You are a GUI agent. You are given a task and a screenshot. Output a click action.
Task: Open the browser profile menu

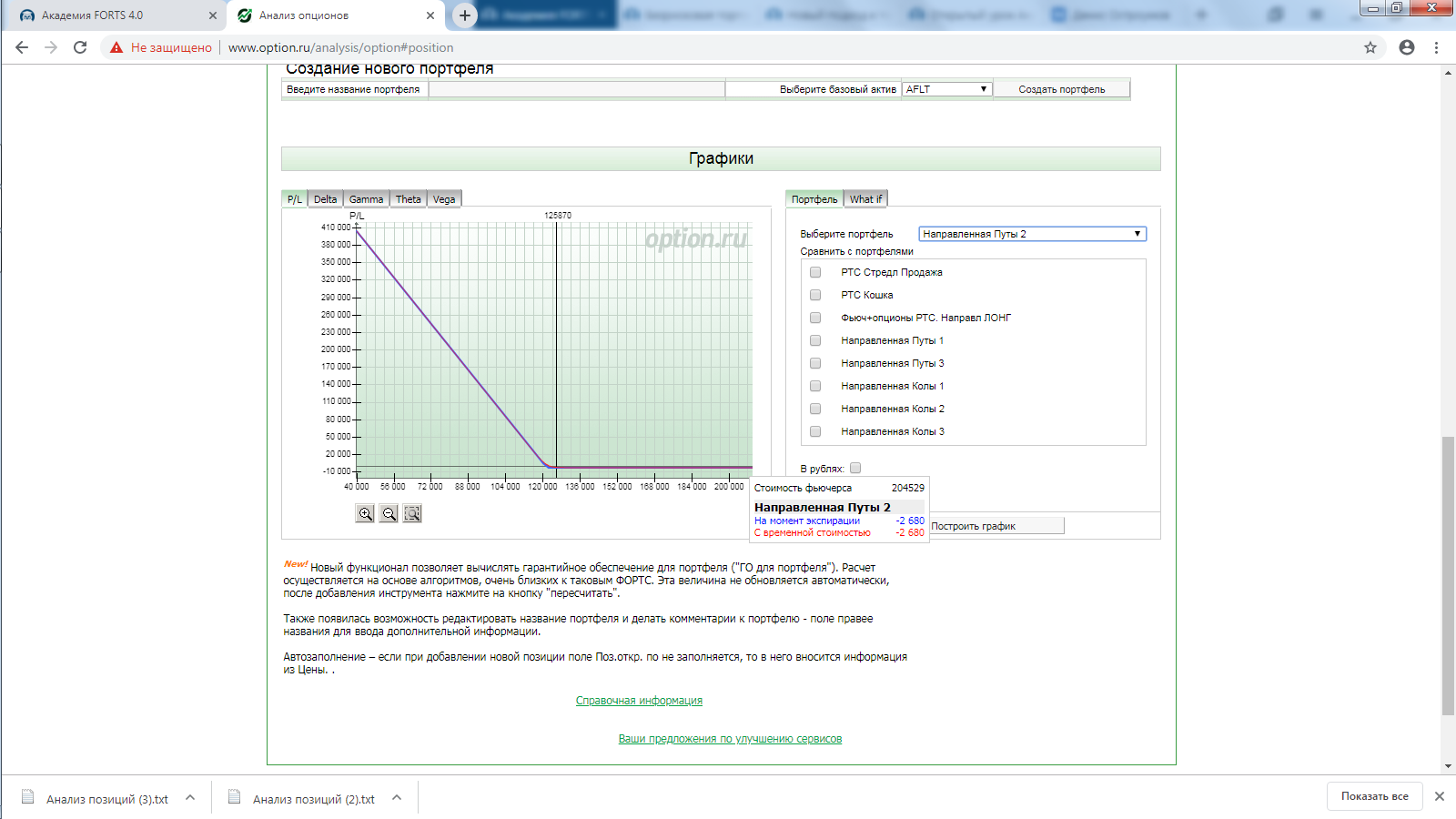(x=1407, y=47)
